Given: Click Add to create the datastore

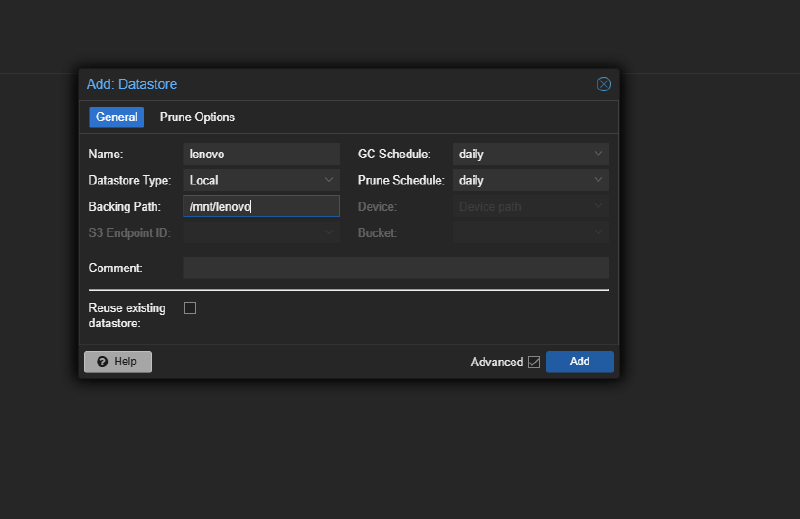Looking at the screenshot, I should (x=580, y=362).
